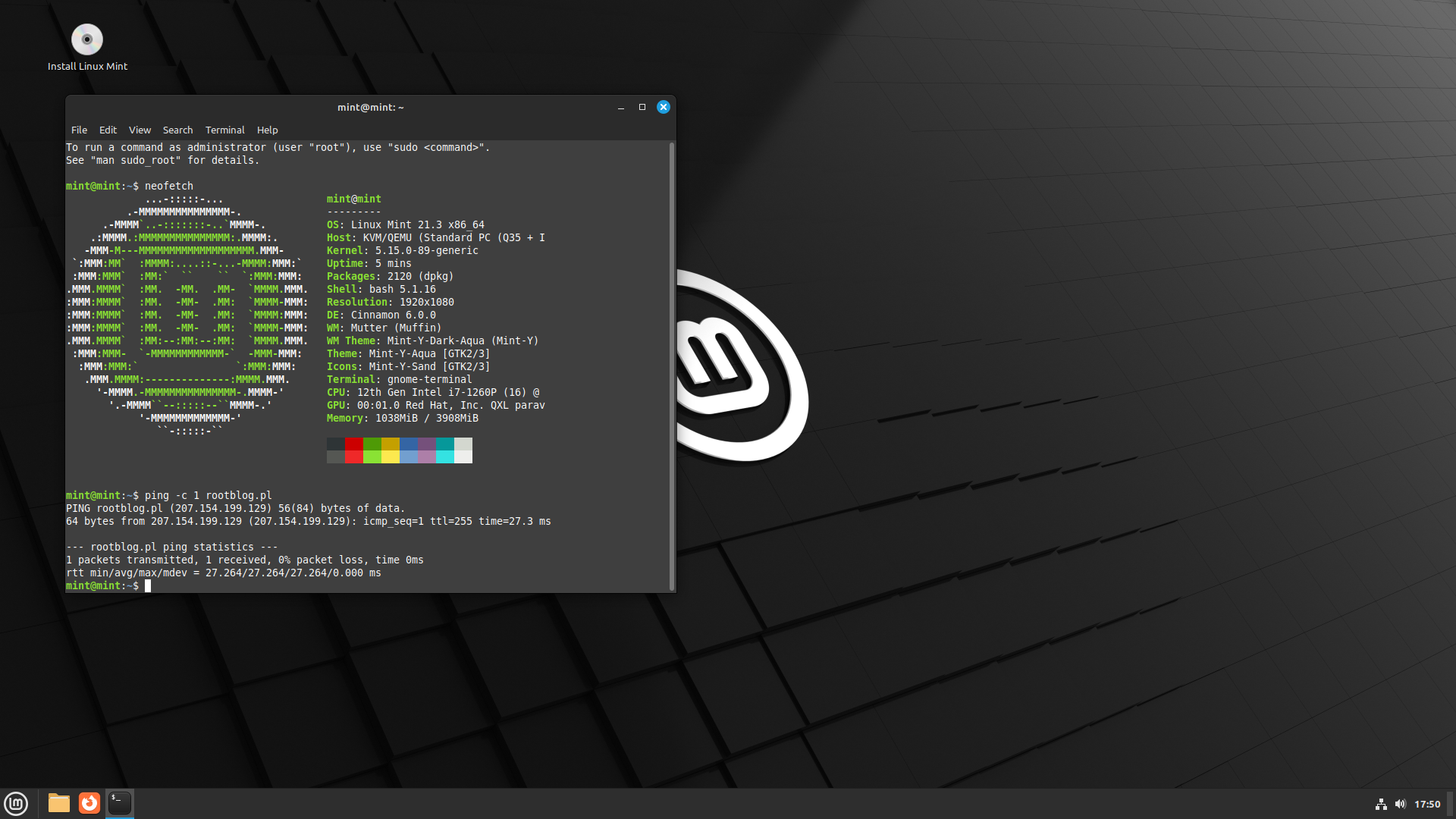The width and height of the screenshot is (1456, 819).
Task: Select the running Terminal in the taskbar
Action: click(x=120, y=804)
